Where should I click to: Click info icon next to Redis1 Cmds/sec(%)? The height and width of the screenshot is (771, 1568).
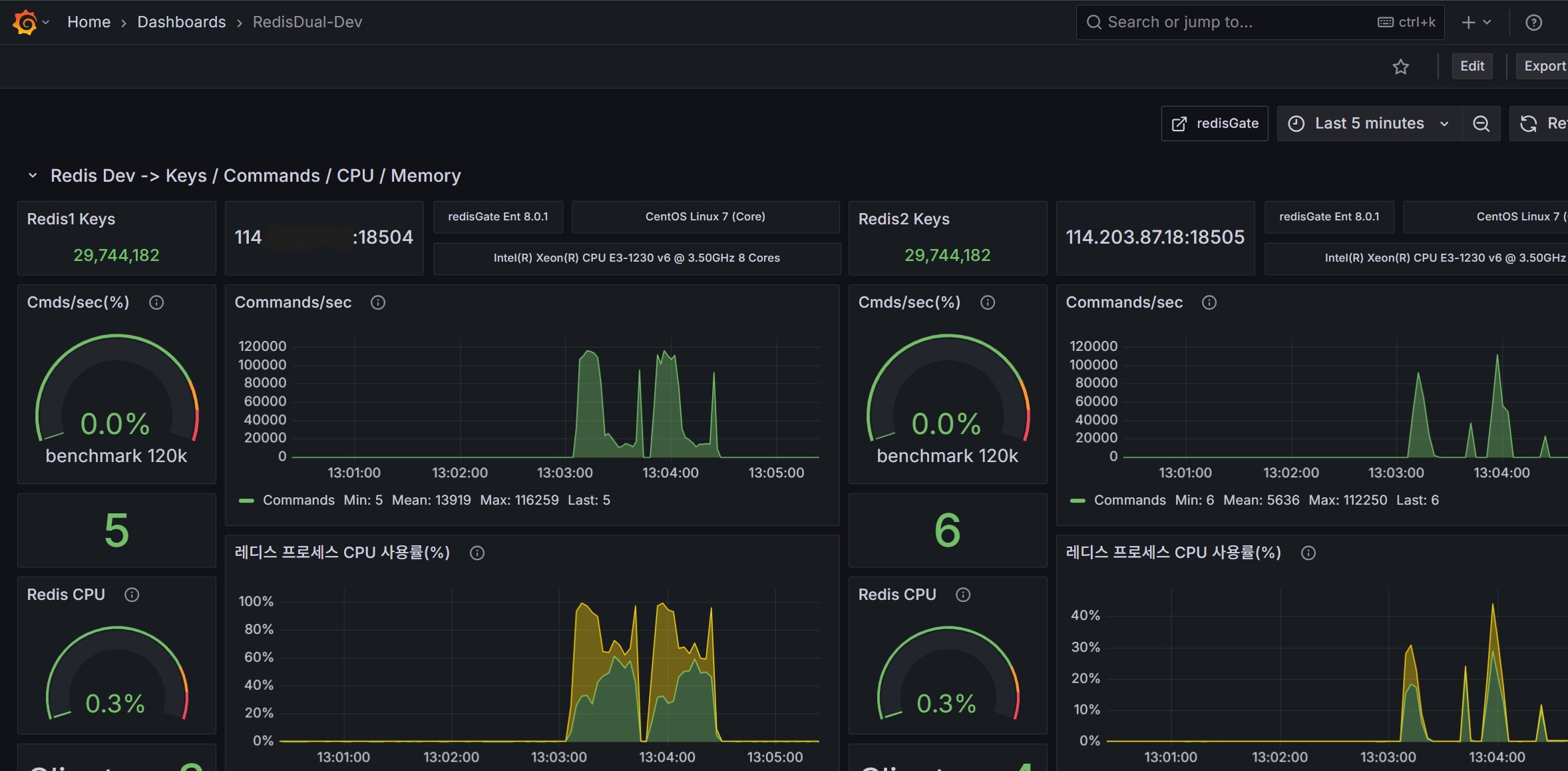[x=156, y=303]
